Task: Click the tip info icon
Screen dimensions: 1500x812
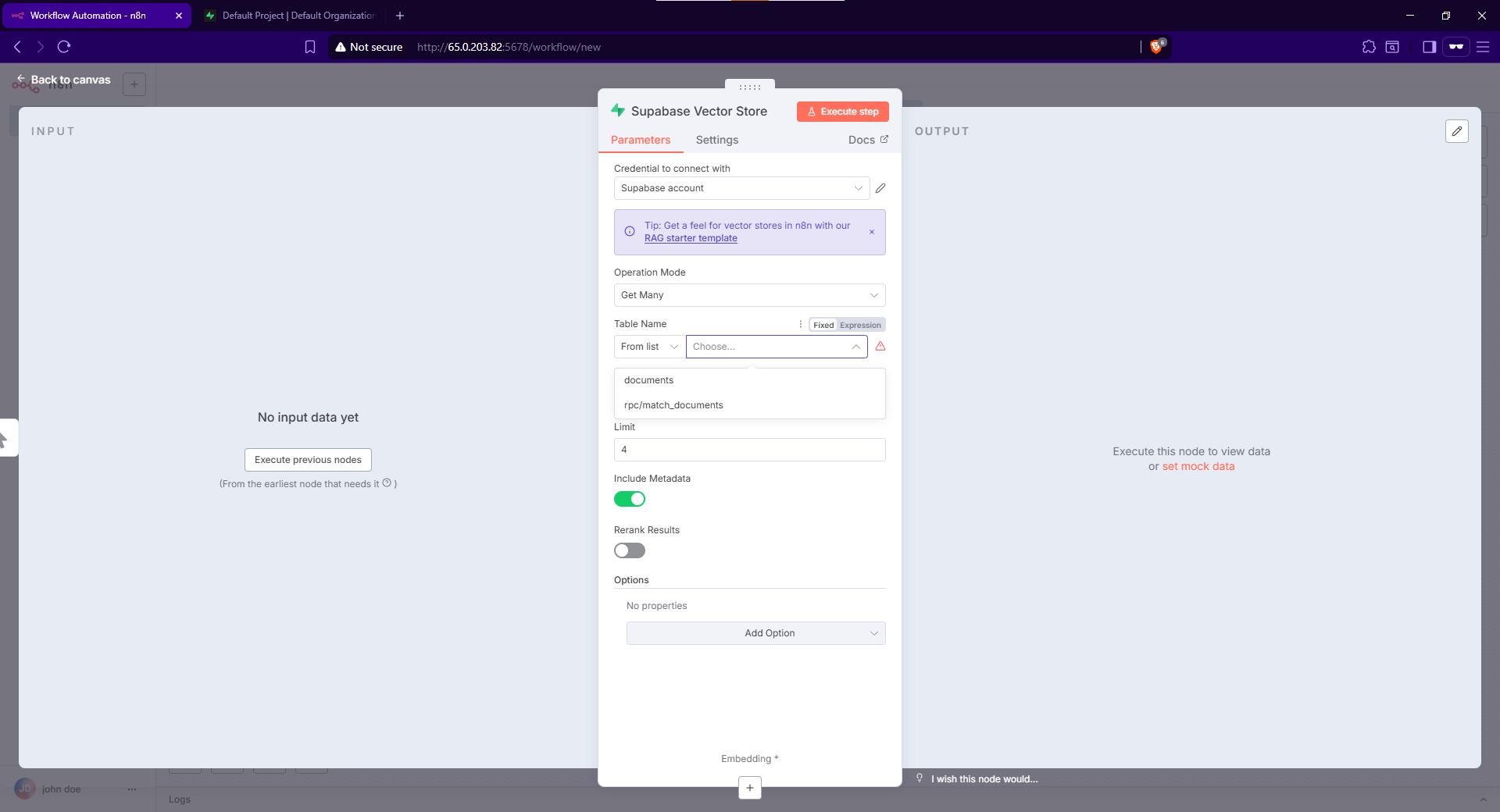Action: tap(630, 231)
